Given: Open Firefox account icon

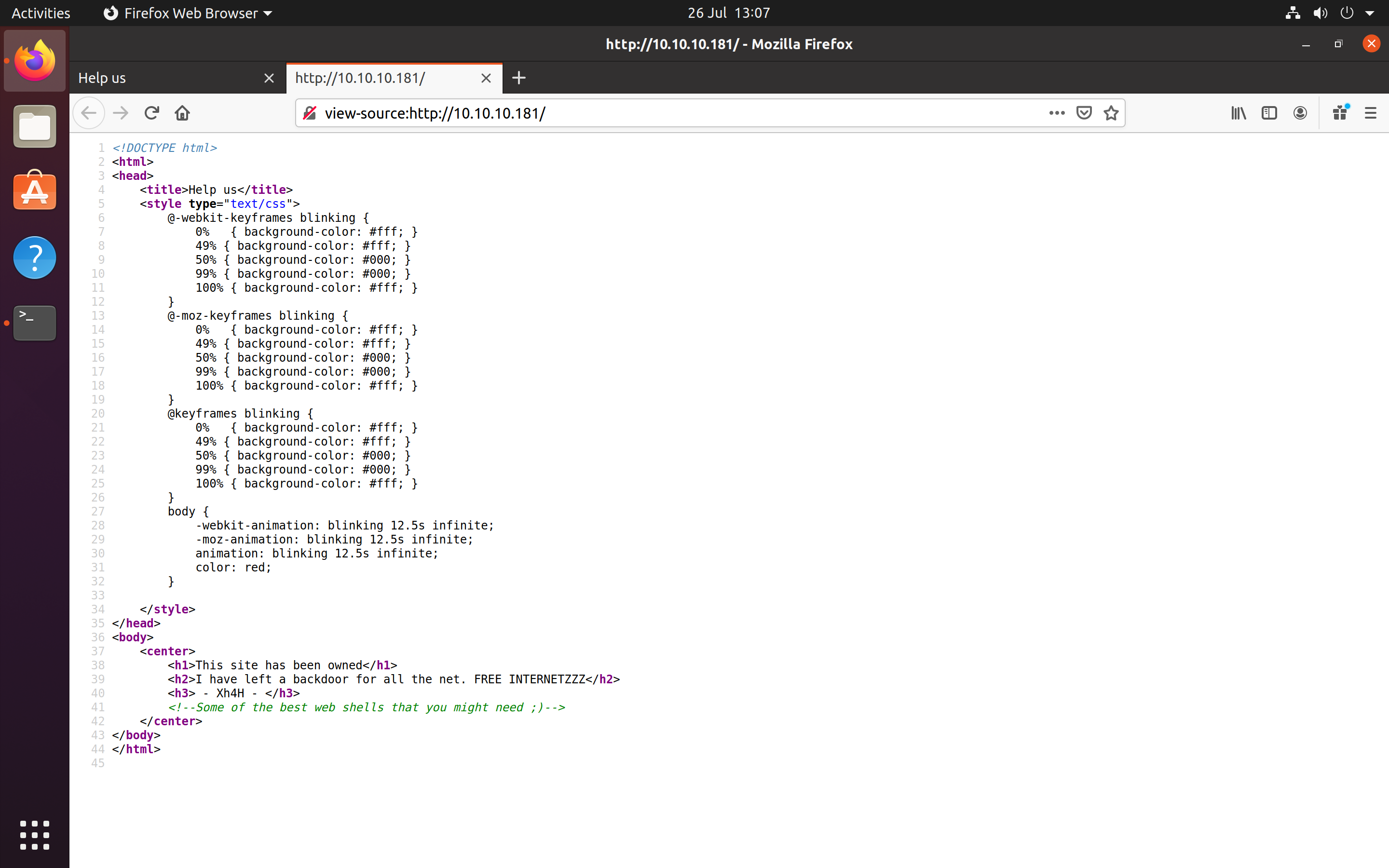Looking at the screenshot, I should [1300, 113].
